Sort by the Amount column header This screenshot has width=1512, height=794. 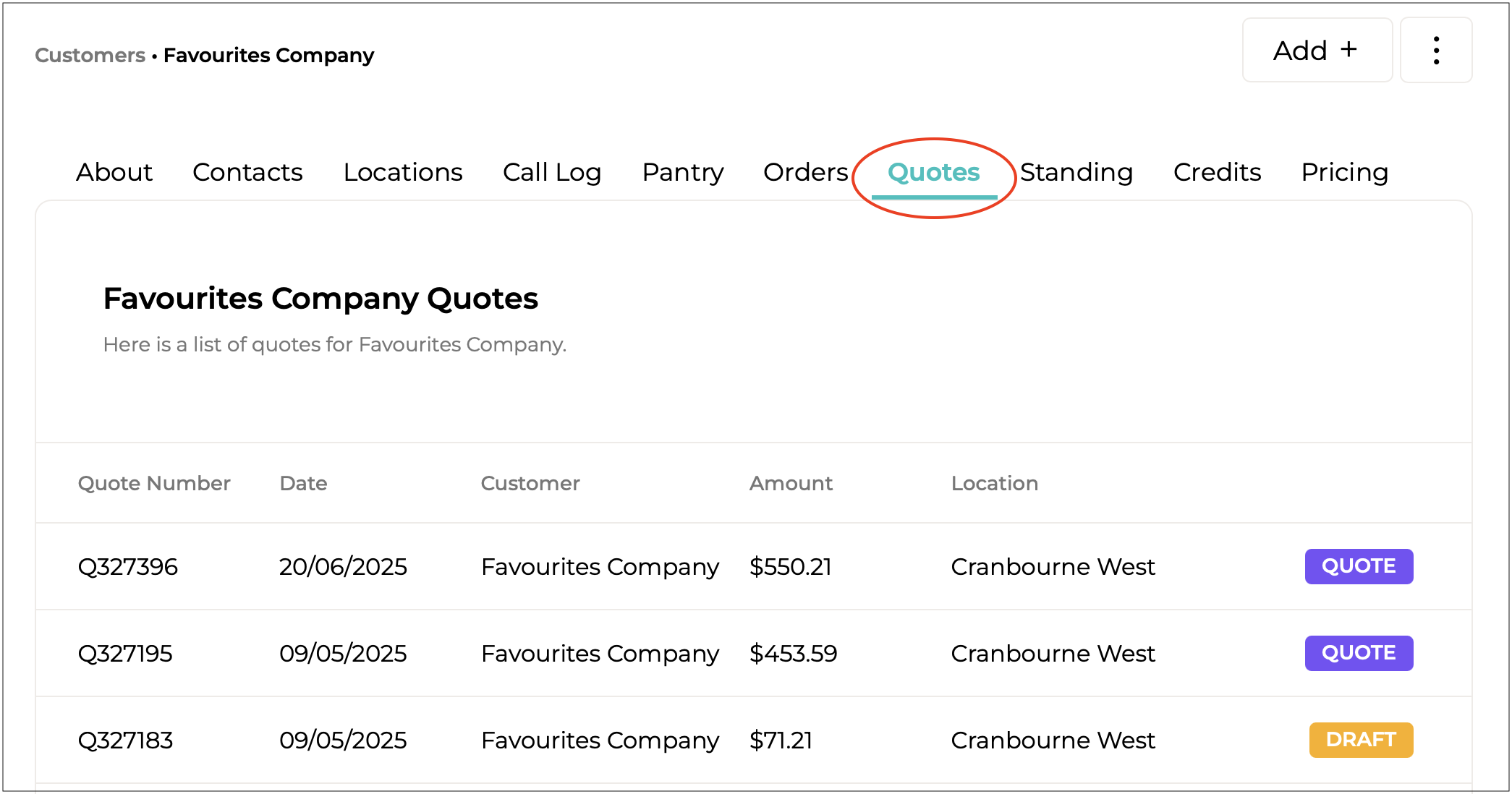791,483
